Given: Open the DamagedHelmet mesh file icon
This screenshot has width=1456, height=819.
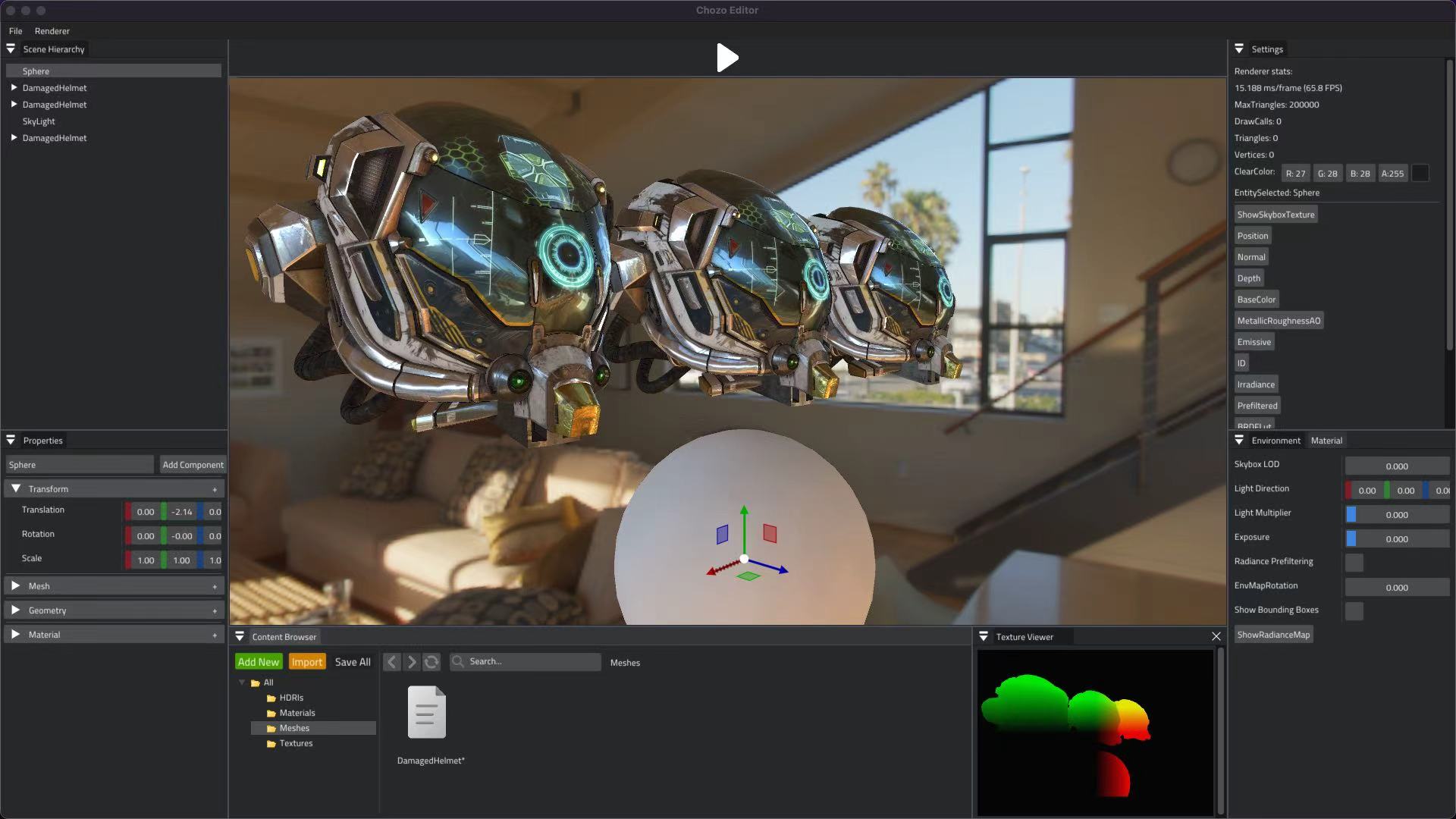Looking at the screenshot, I should click(427, 713).
